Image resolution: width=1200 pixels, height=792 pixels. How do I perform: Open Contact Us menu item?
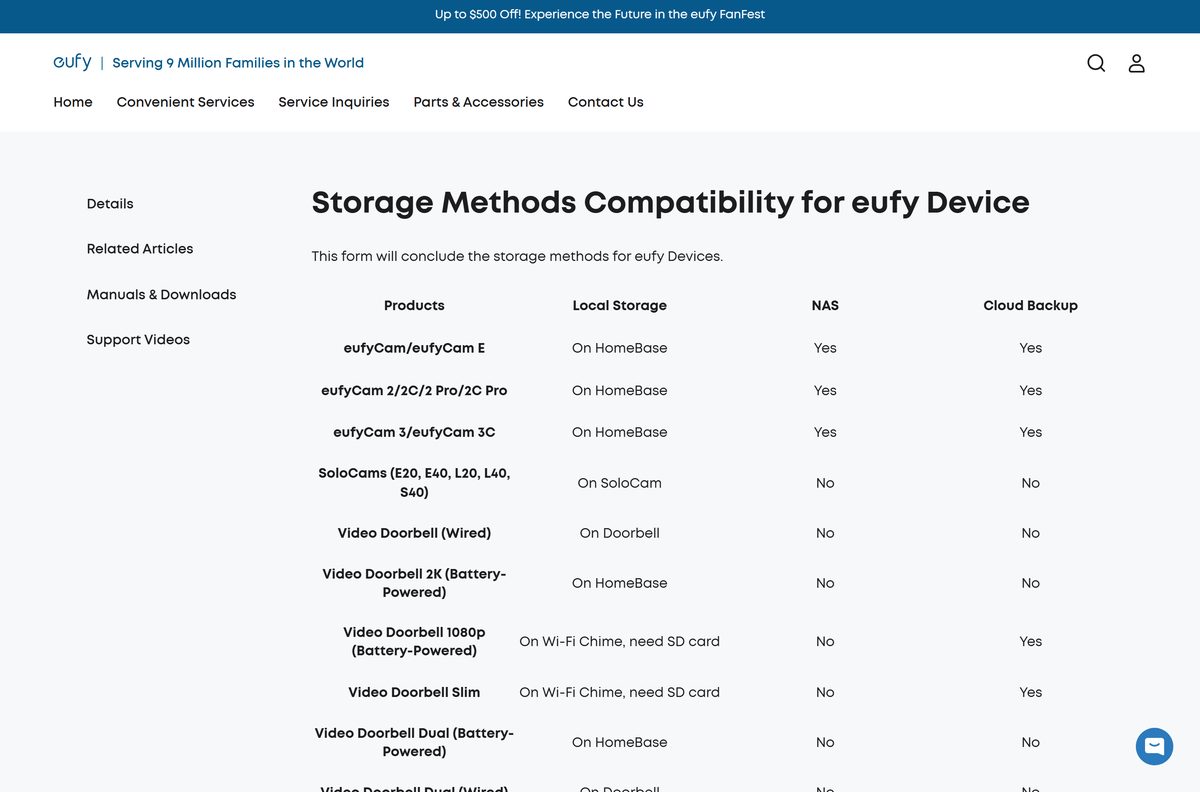point(606,102)
